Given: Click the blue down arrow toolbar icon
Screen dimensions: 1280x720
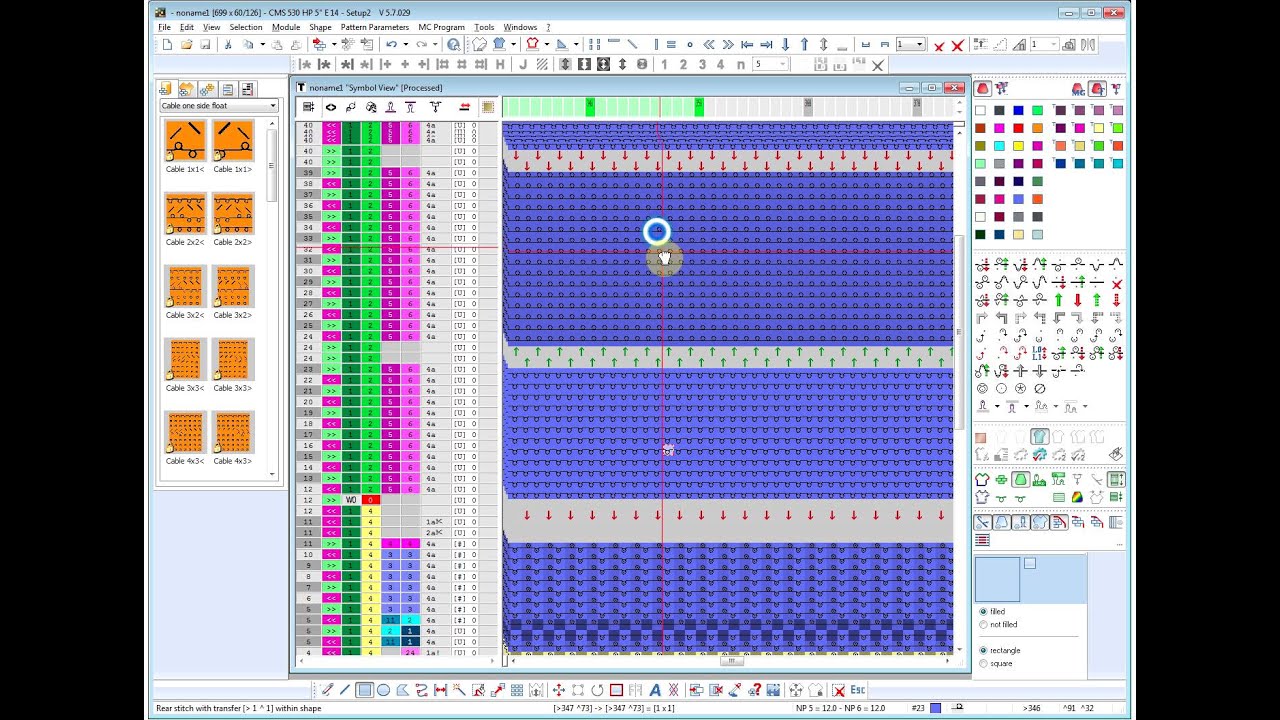Looking at the screenshot, I should (785, 45).
